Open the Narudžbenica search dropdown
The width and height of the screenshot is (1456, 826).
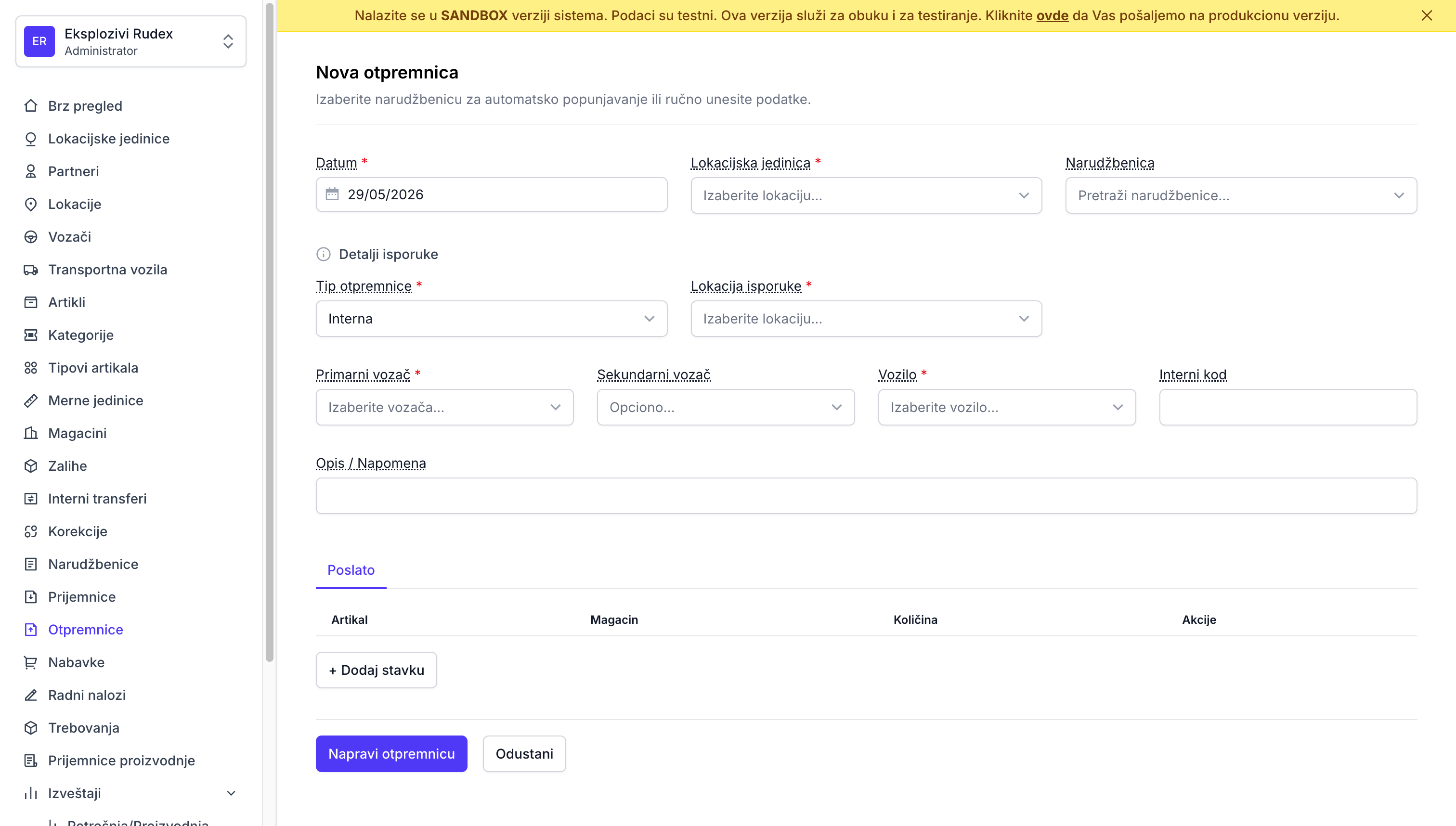click(1240, 195)
